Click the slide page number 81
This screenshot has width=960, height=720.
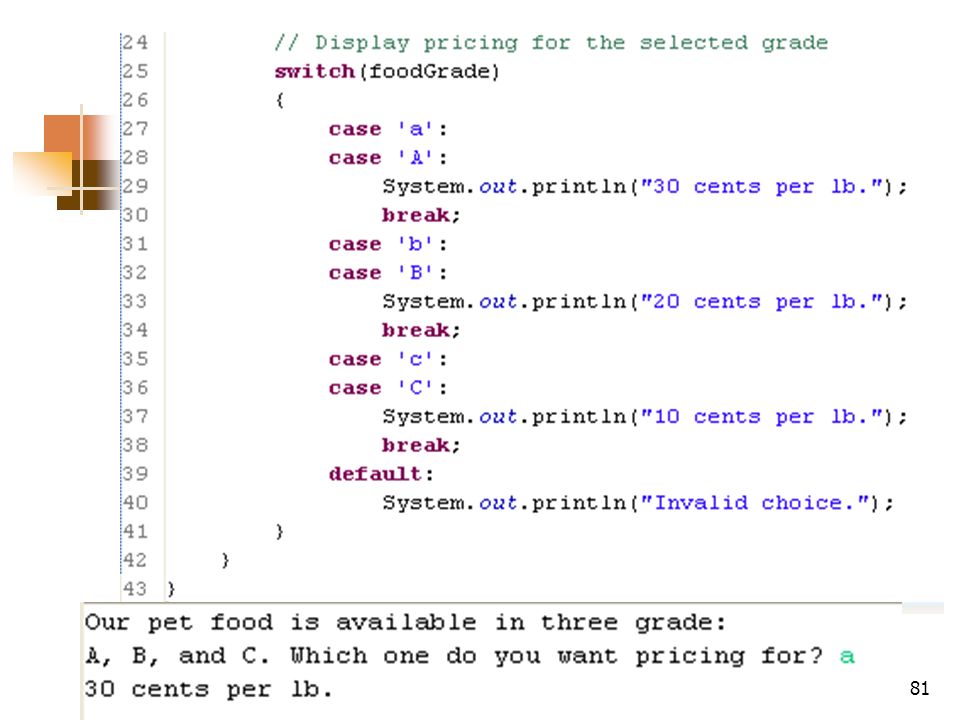tap(920, 688)
